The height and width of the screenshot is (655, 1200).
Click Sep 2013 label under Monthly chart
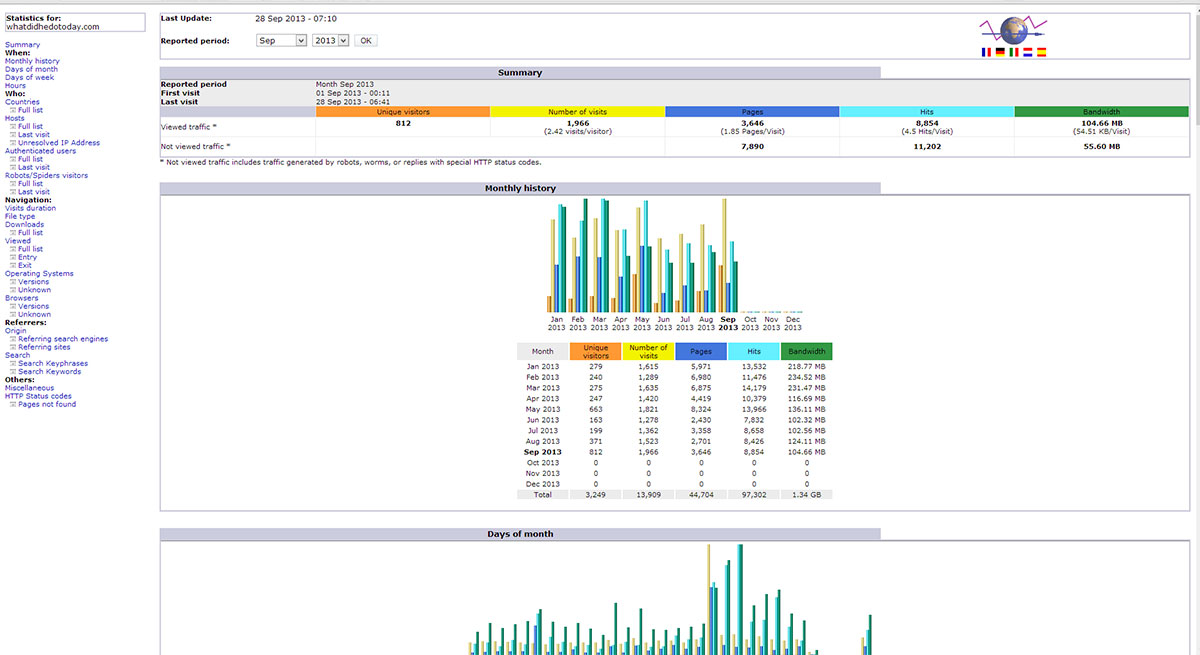pos(728,323)
